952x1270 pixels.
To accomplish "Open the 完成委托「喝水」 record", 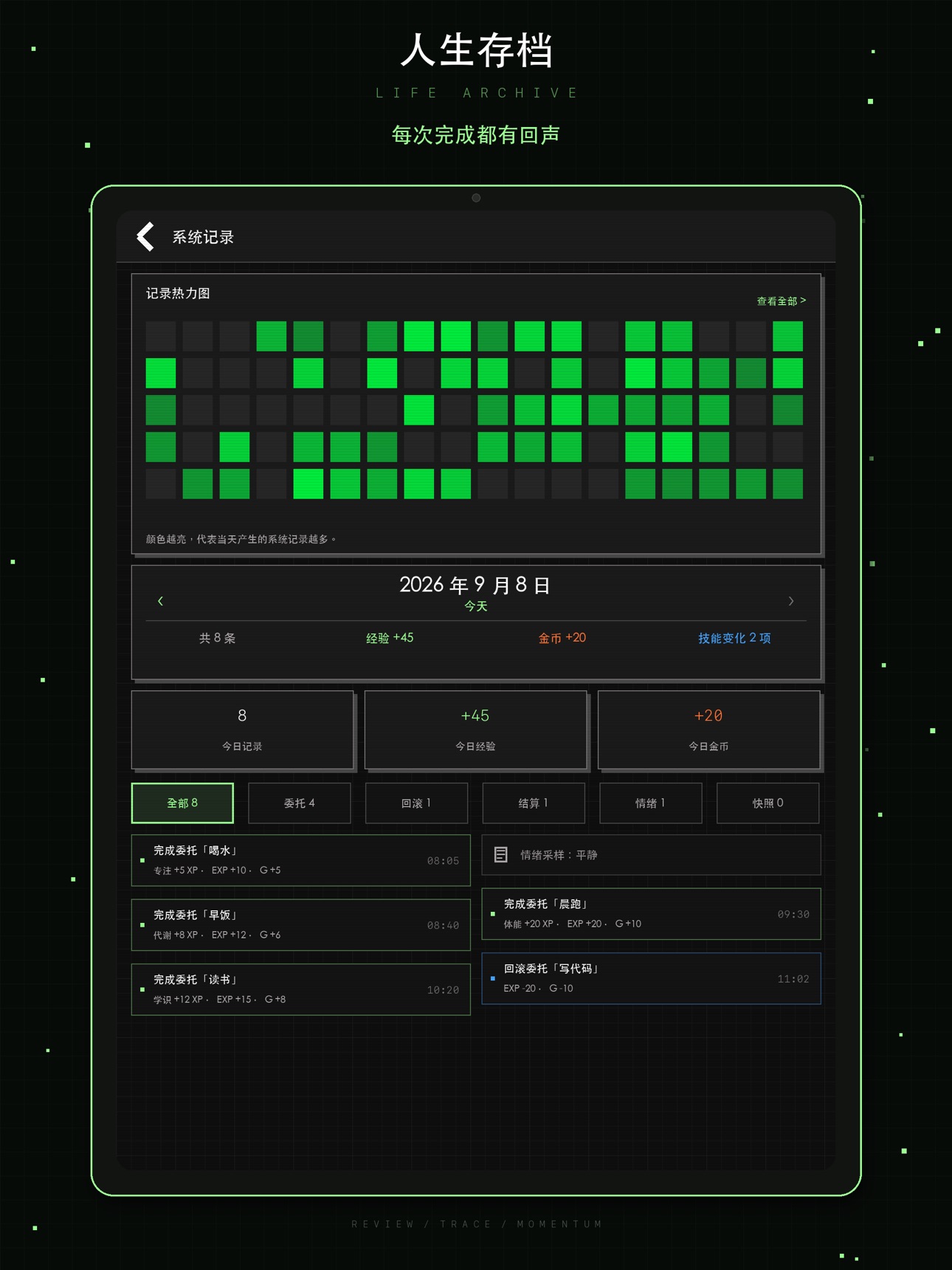I will [x=300, y=860].
